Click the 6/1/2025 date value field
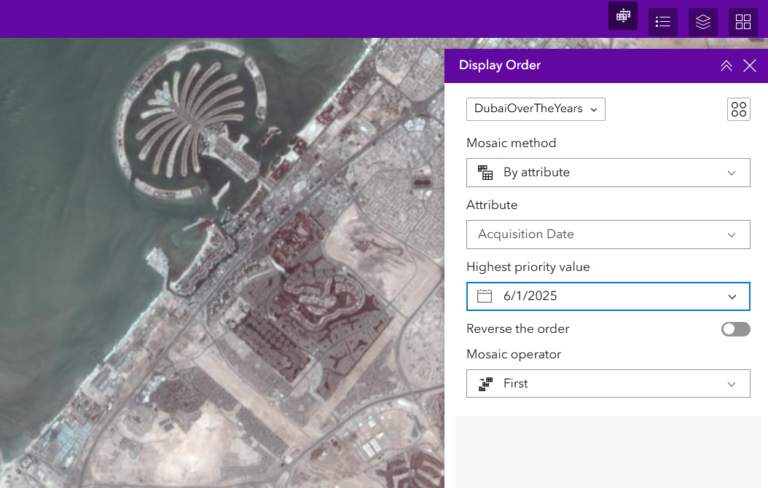 pos(608,296)
